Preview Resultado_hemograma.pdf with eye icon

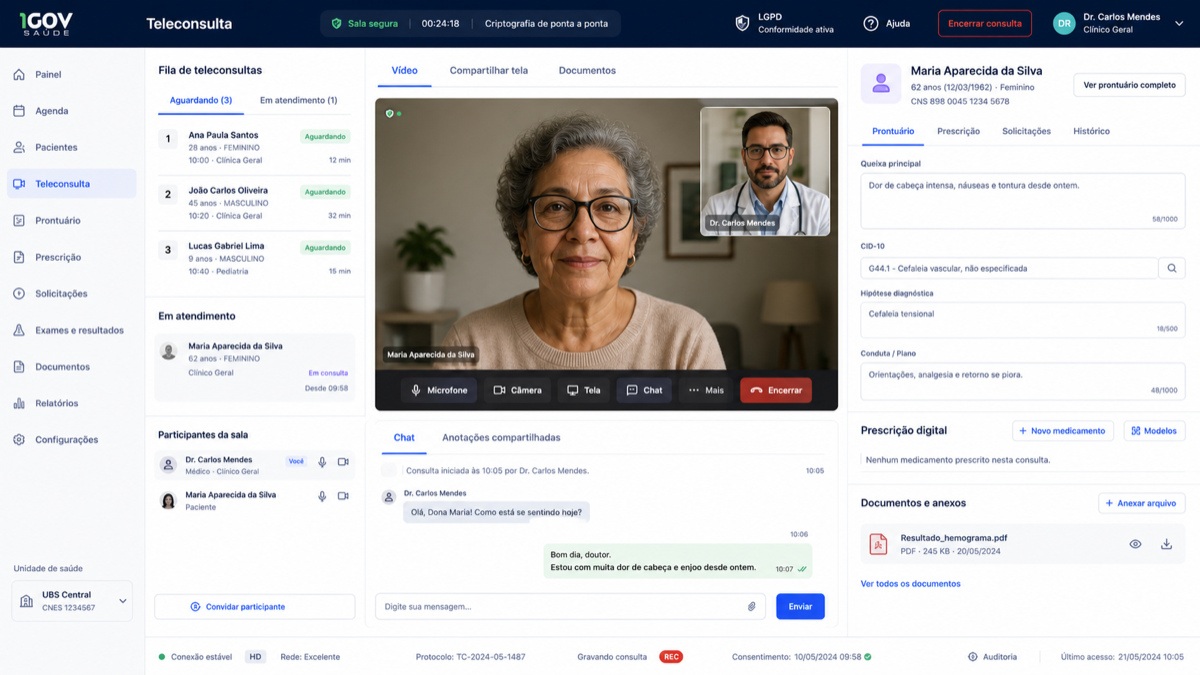tap(1135, 544)
